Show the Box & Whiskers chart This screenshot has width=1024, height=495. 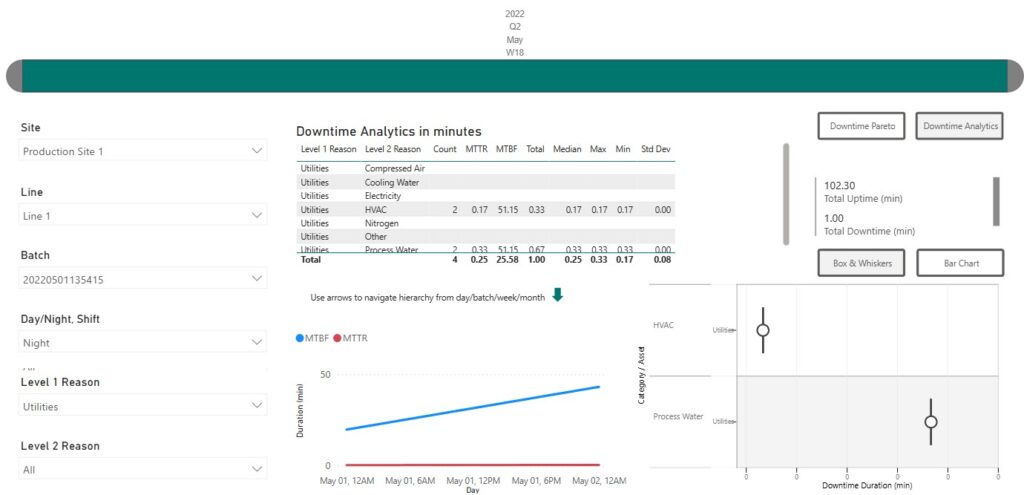(861, 263)
